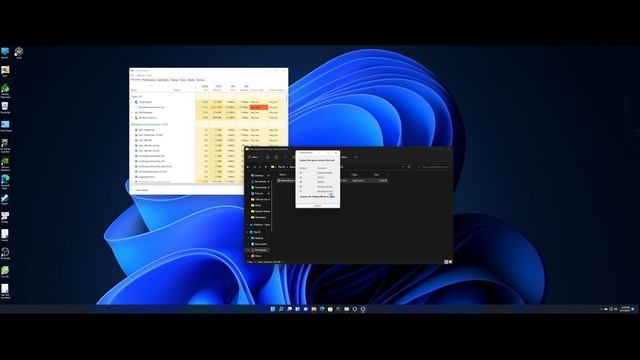
Task: Collapse the This PC node in Explorer
Action: [x=247, y=232]
